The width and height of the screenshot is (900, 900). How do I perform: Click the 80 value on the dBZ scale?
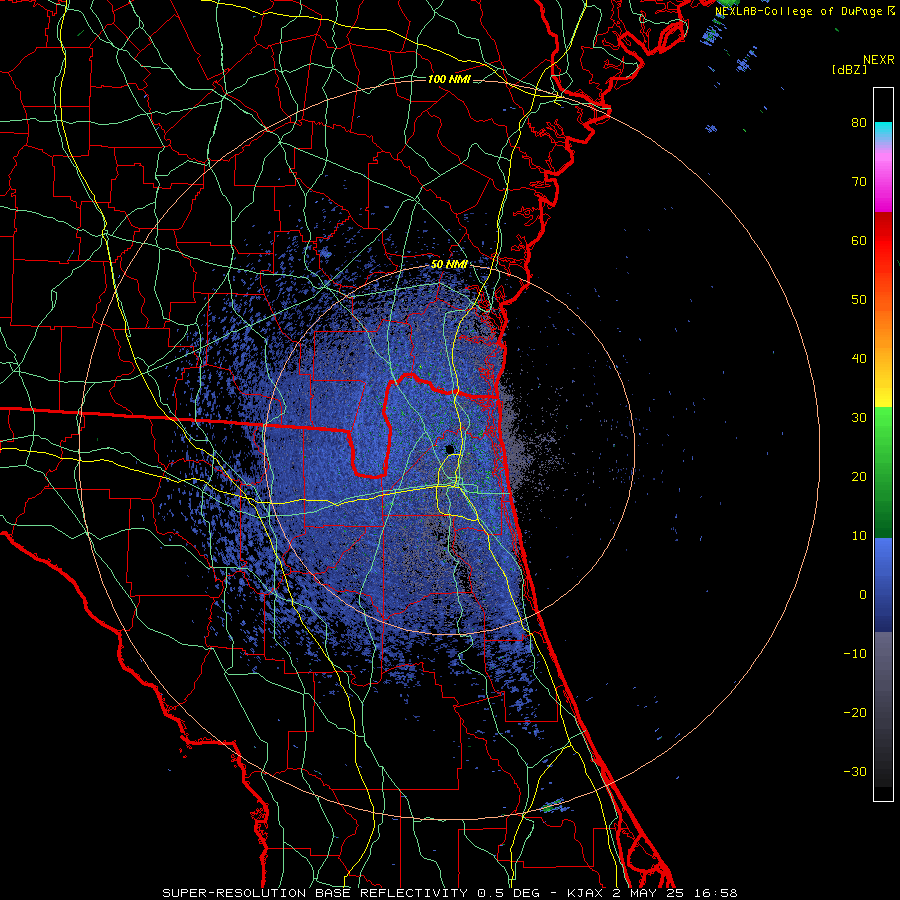click(x=859, y=123)
